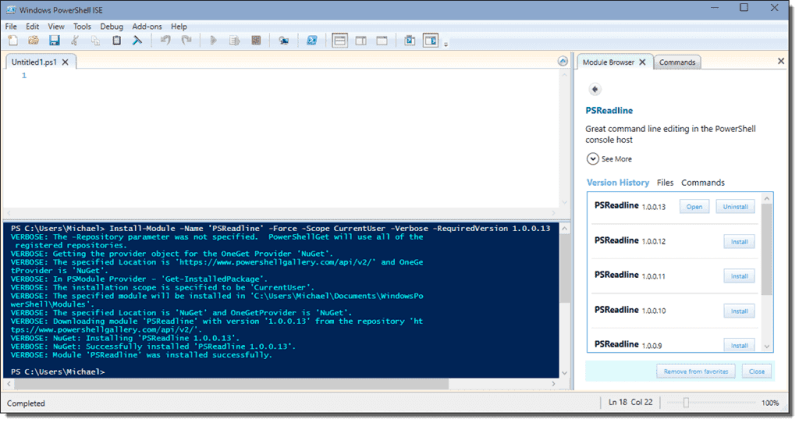
Task: Open the Help menu
Action: click(x=179, y=27)
